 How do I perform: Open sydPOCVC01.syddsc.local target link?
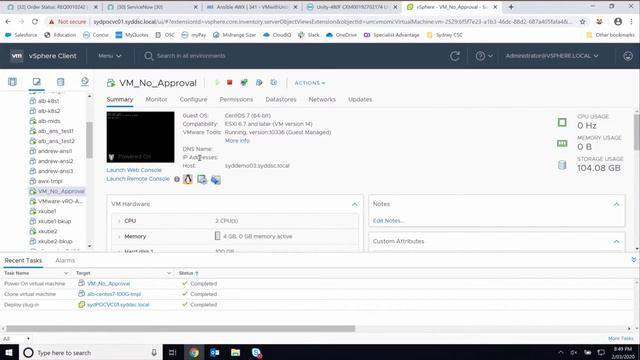[x=118, y=305]
